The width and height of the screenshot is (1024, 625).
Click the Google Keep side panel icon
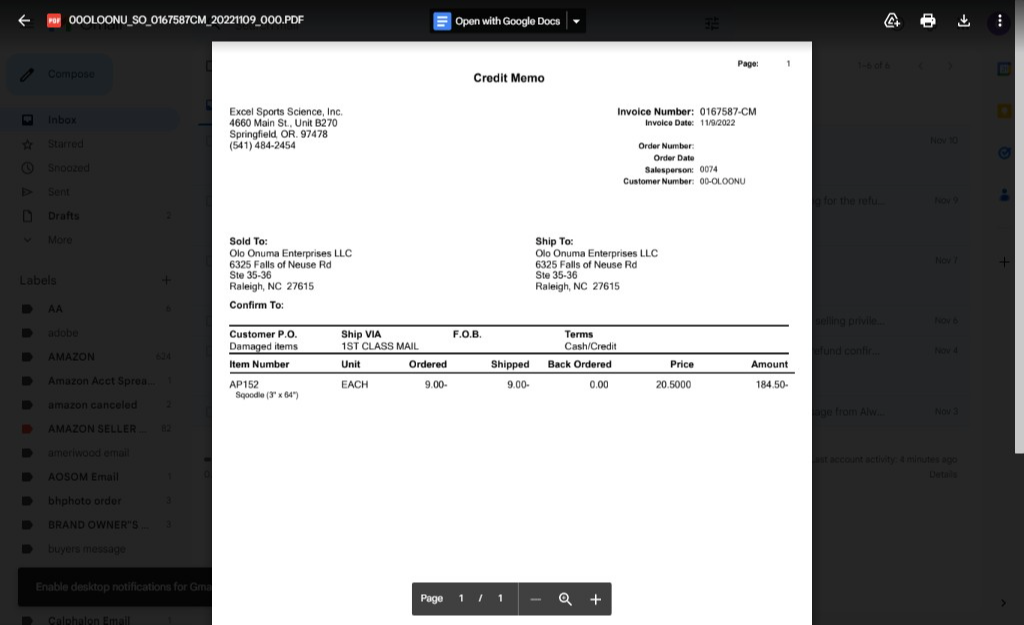1004,111
